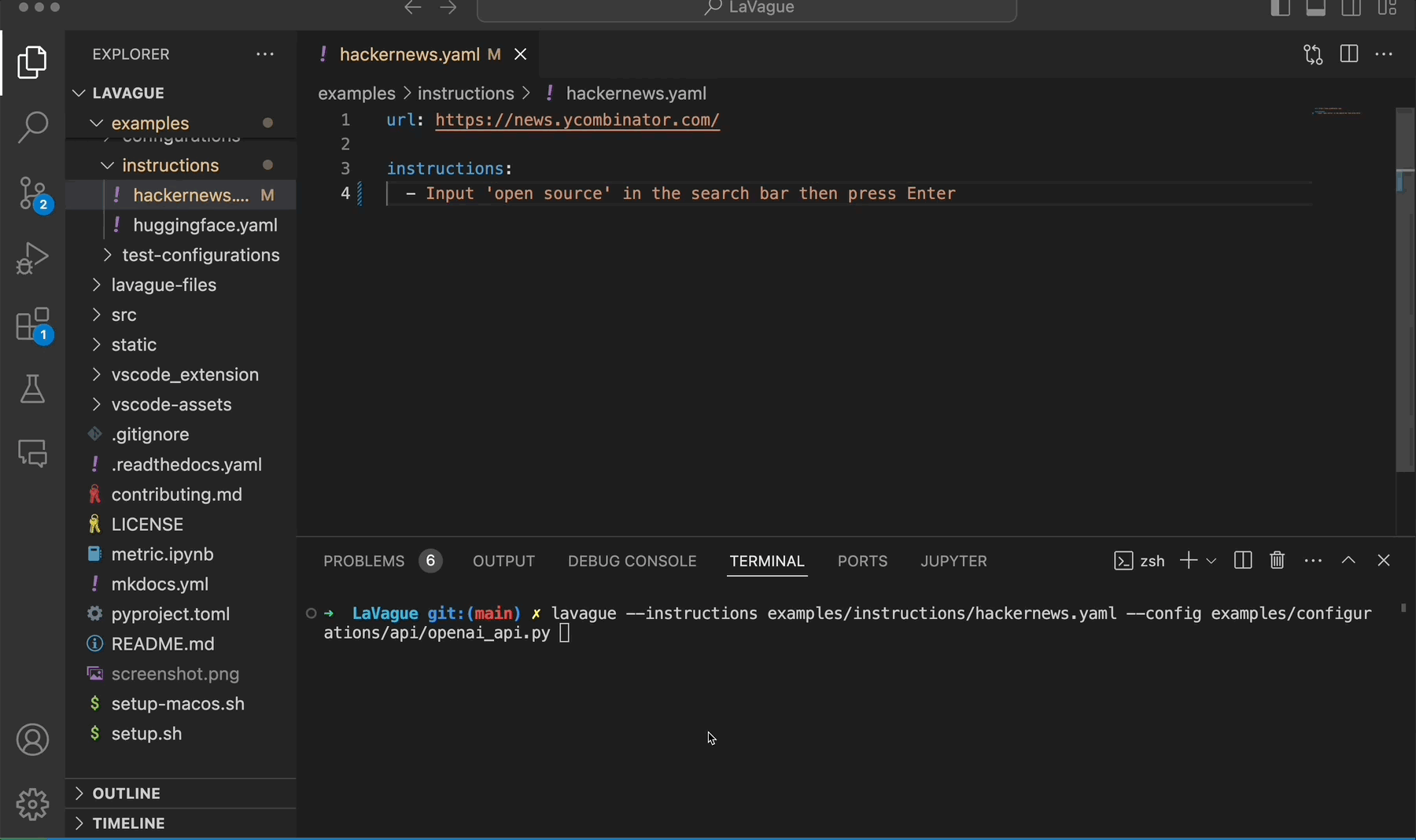Select the TERMINAL panel tab

click(767, 561)
